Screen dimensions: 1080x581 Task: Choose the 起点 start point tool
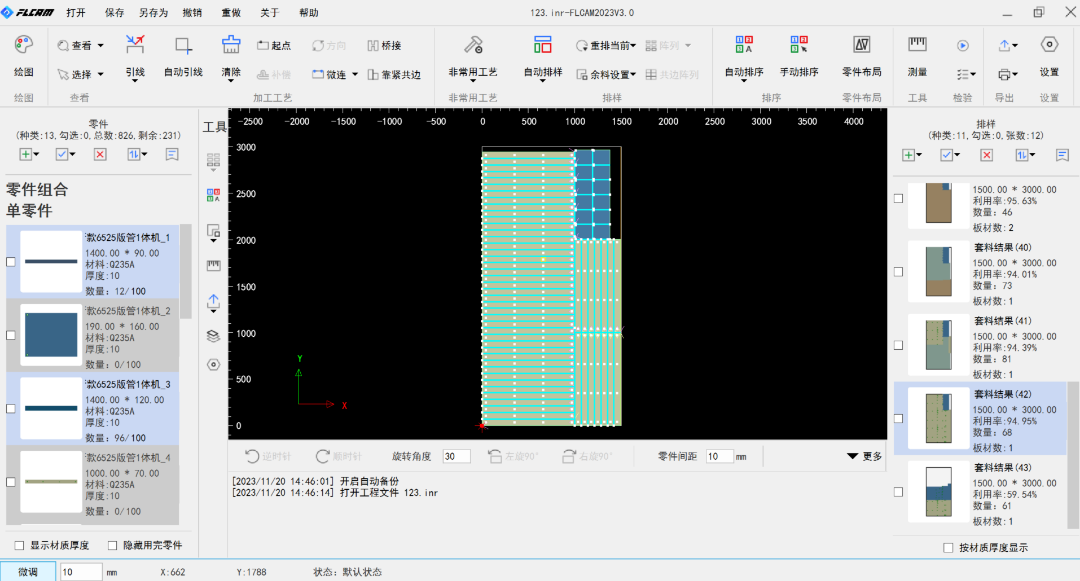coord(273,45)
